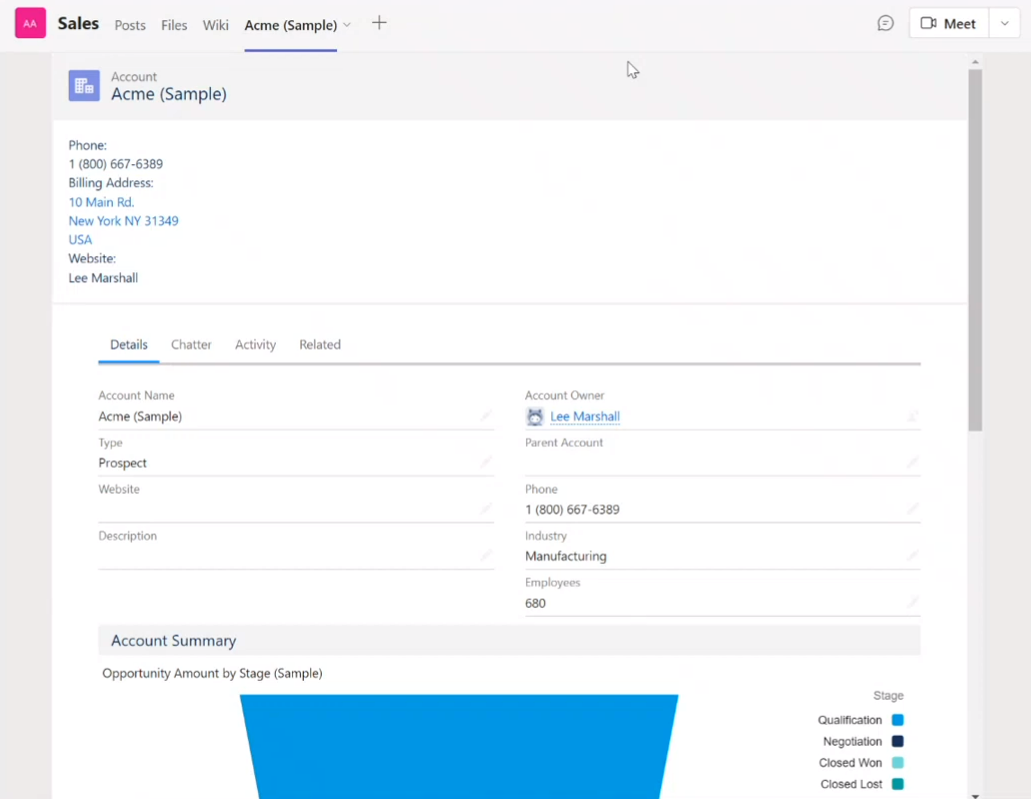Click the chat icon beside the Meet button
1031x799 pixels.
(884, 22)
